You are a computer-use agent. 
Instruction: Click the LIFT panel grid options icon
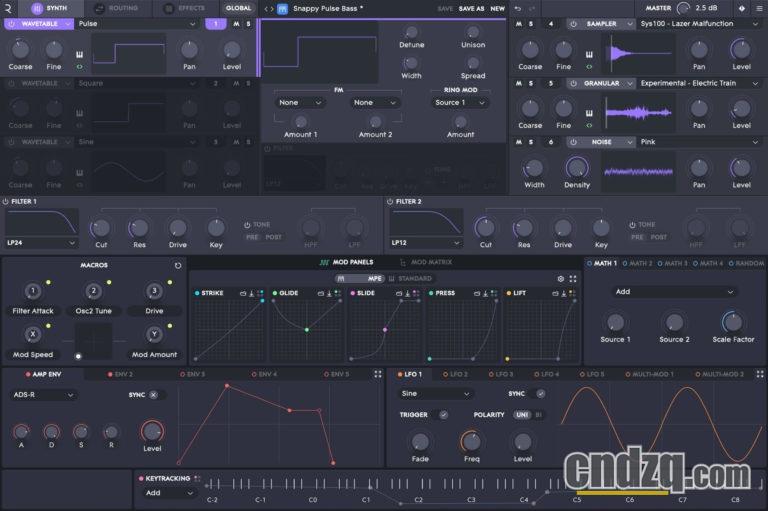tap(572, 293)
